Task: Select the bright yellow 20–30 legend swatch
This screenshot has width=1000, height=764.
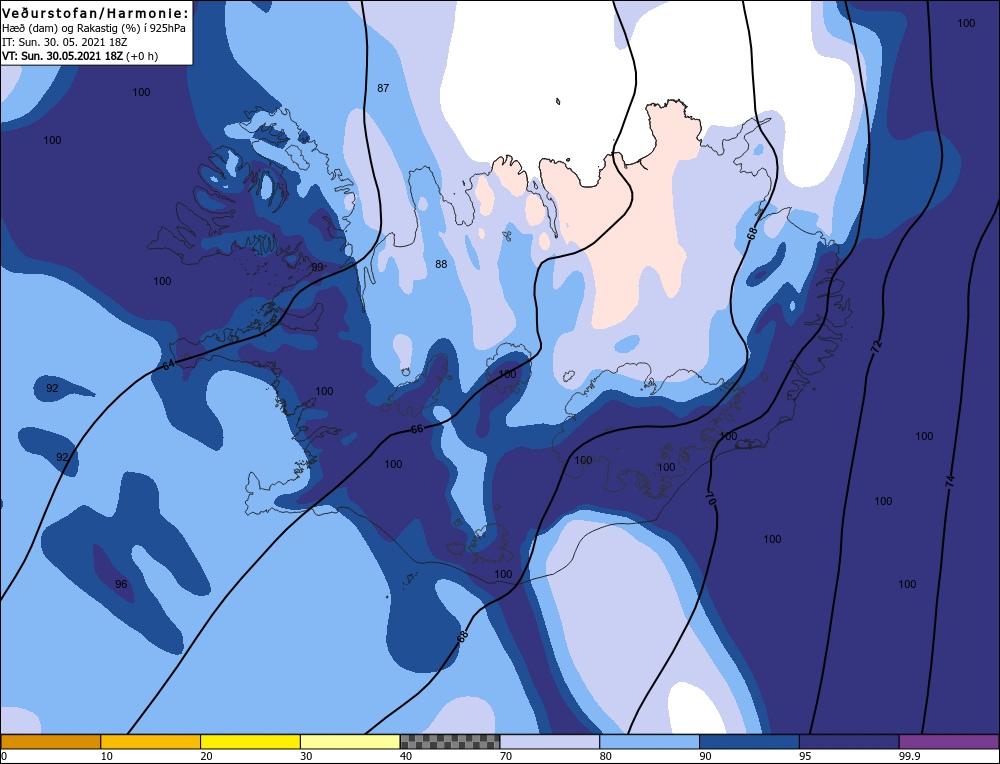Action: (x=250, y=742)
